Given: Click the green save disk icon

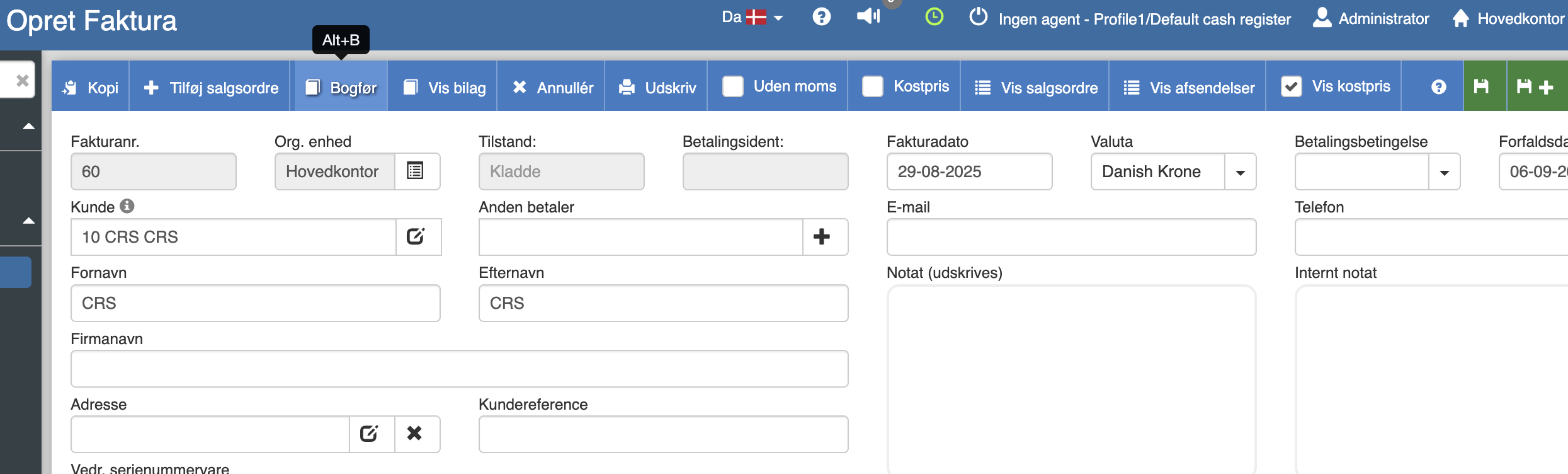Looking at the screenshot, I should (x=1481, y=86).
